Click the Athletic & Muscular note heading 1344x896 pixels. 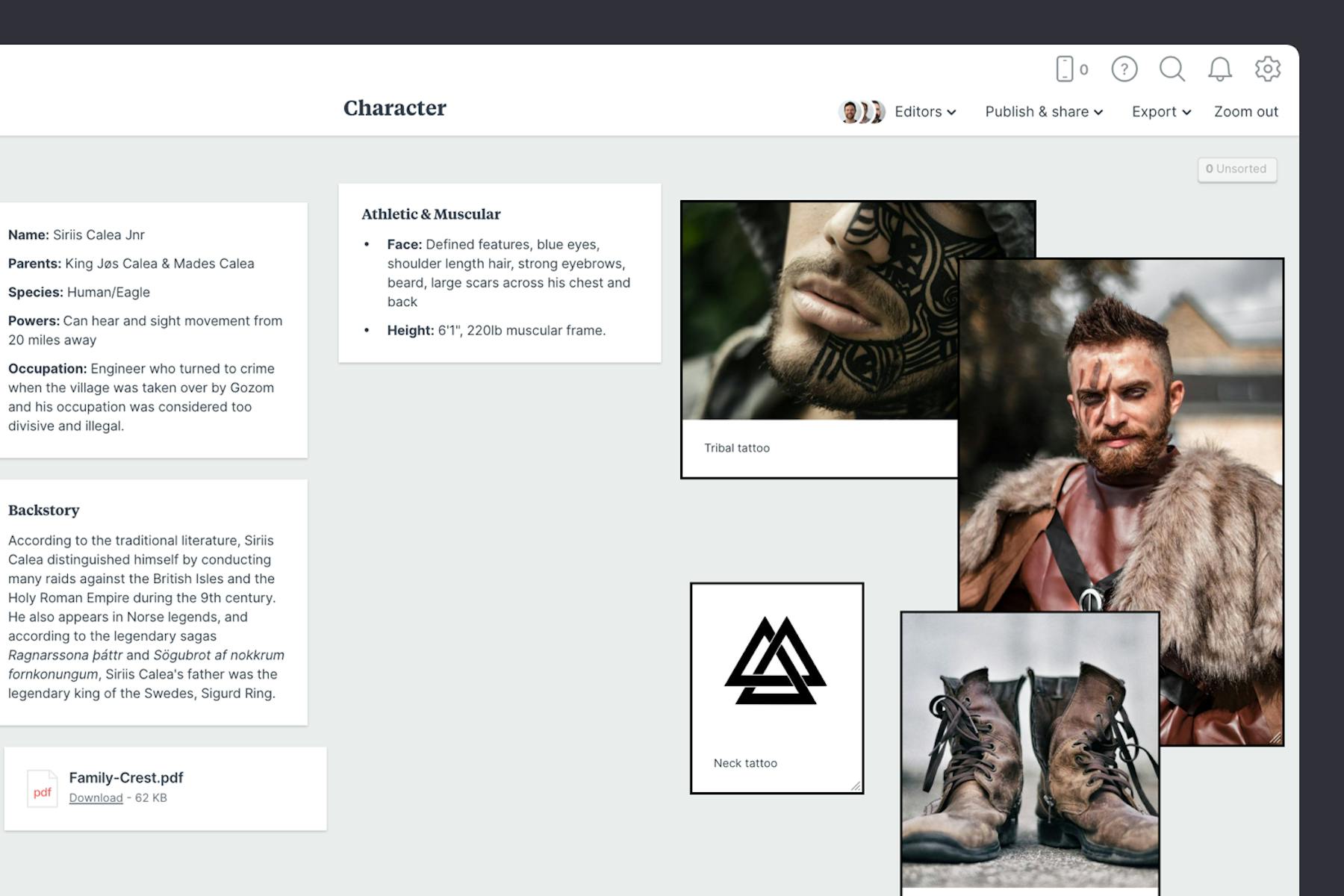(x=431, y=214)
